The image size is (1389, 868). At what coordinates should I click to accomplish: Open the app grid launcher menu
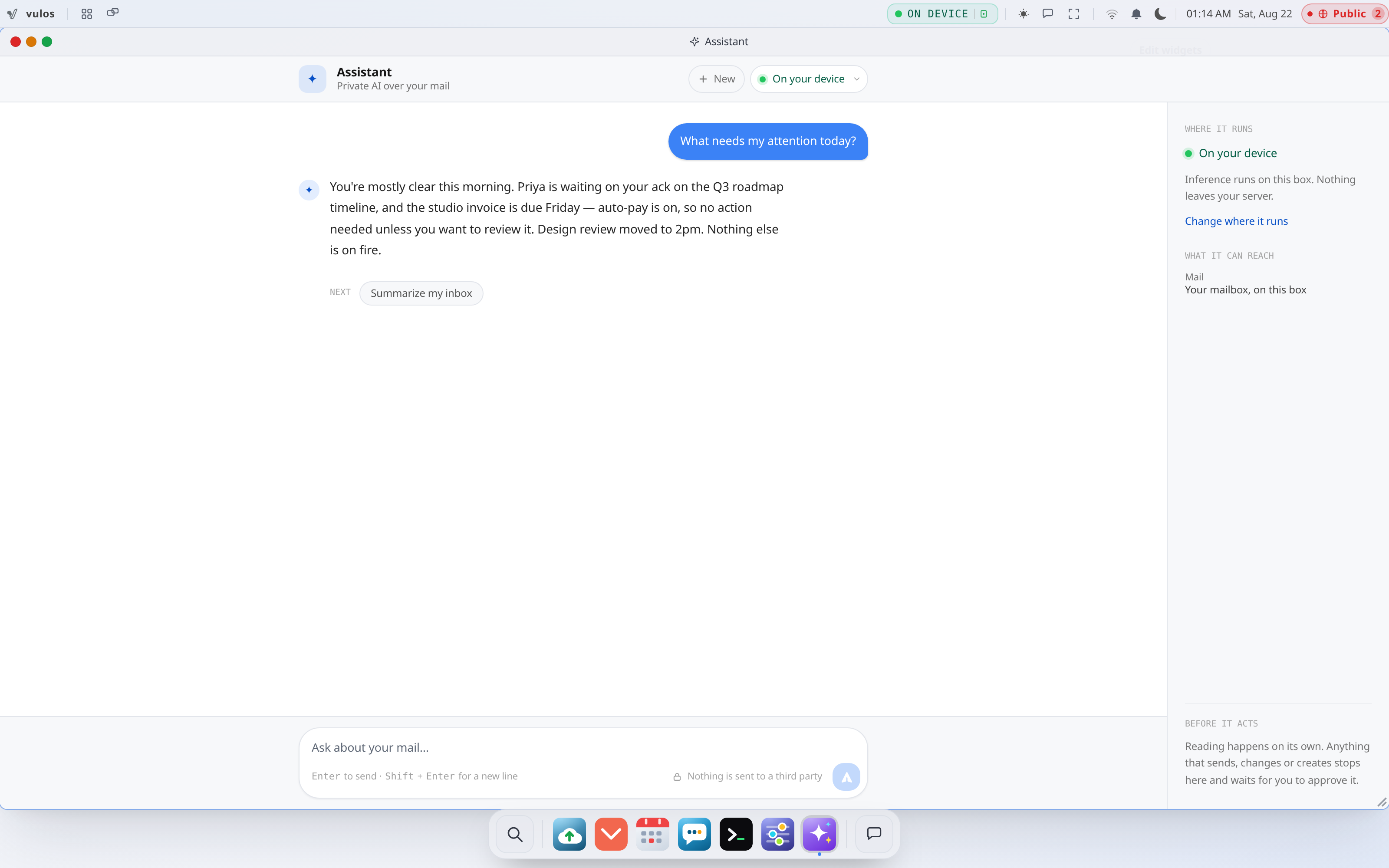tap(87, 14)
